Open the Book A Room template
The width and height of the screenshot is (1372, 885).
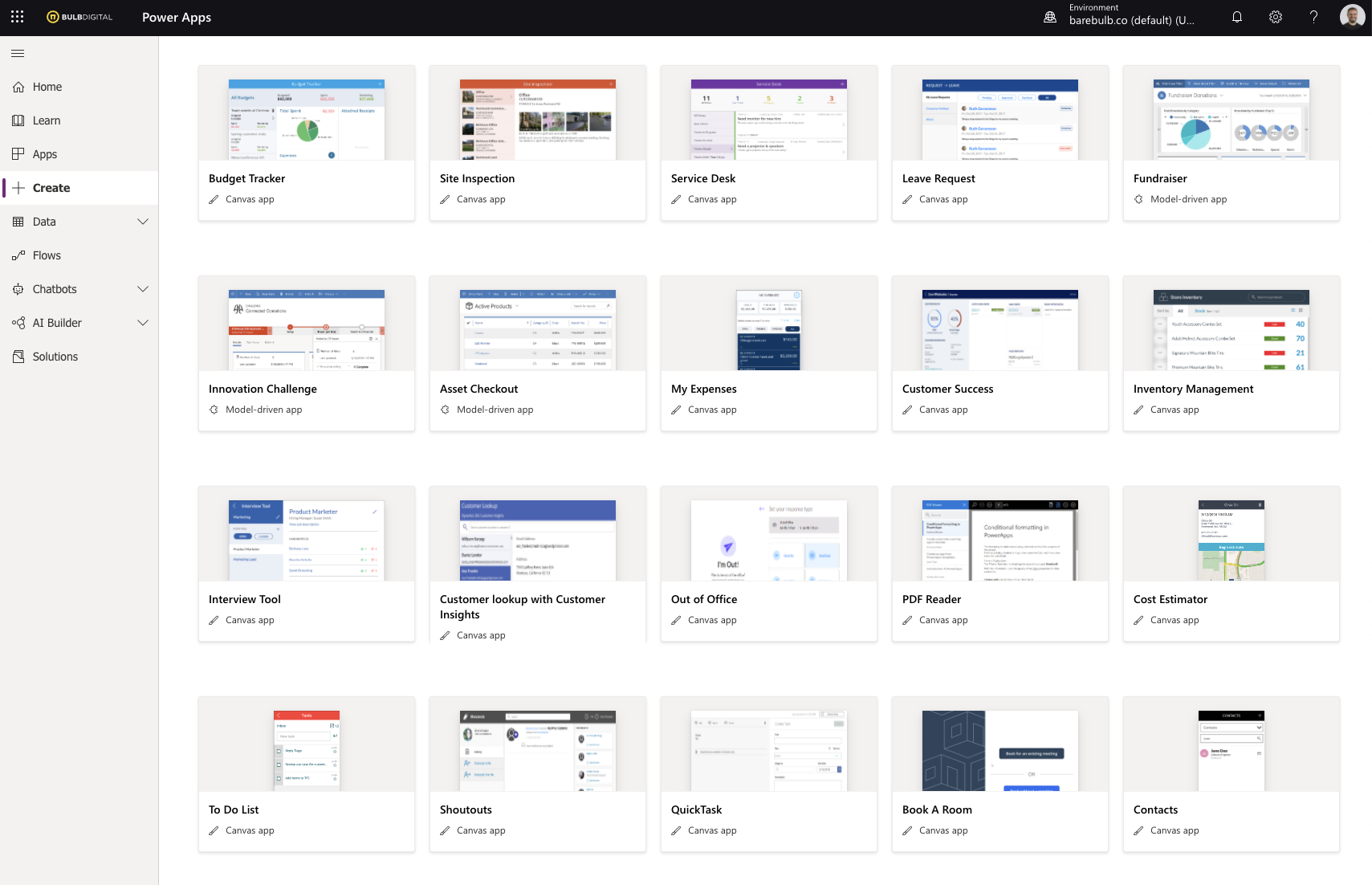tap(999, 774)
